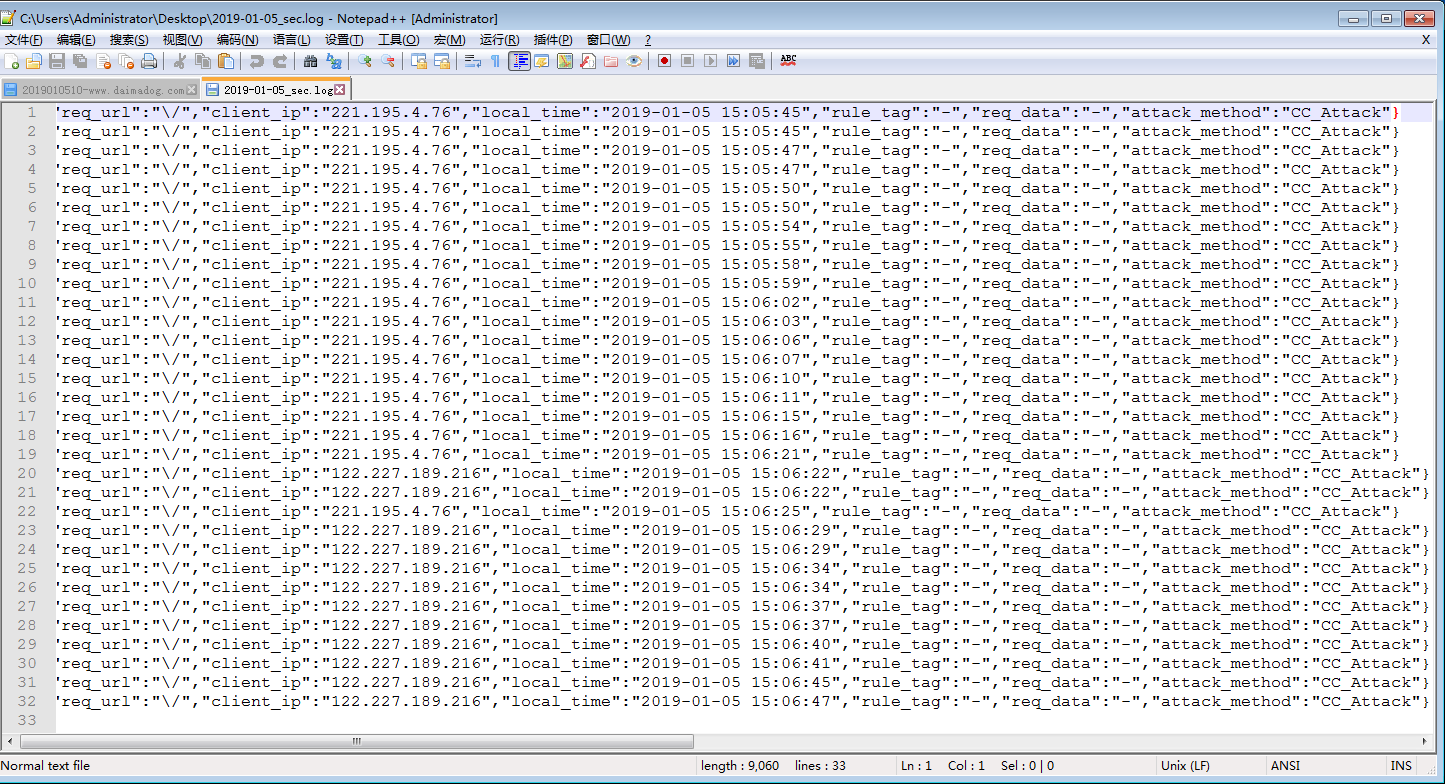Click the Cut scissors icon
The image size is (1445, 784).
180,61
